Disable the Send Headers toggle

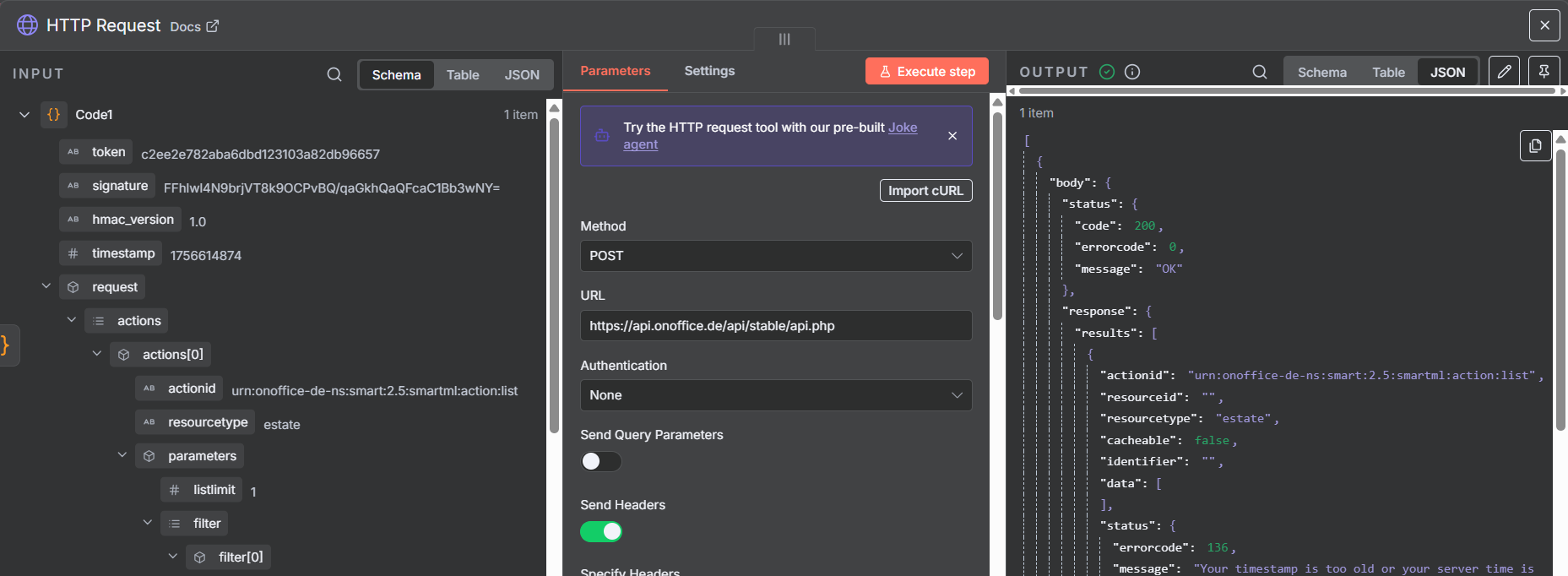point(600,531)
